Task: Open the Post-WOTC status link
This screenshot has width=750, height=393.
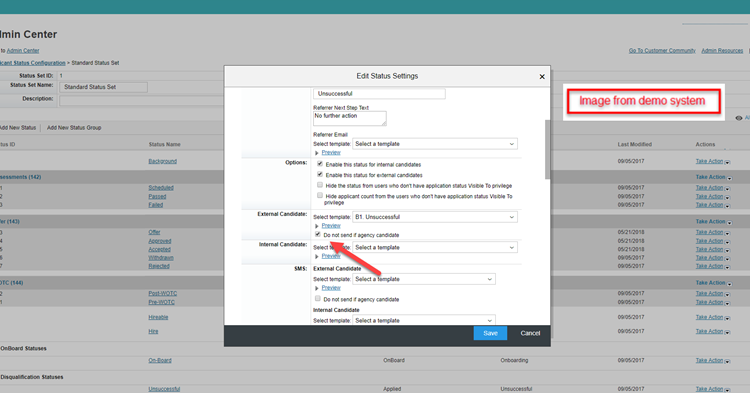Action: [163, 294]
